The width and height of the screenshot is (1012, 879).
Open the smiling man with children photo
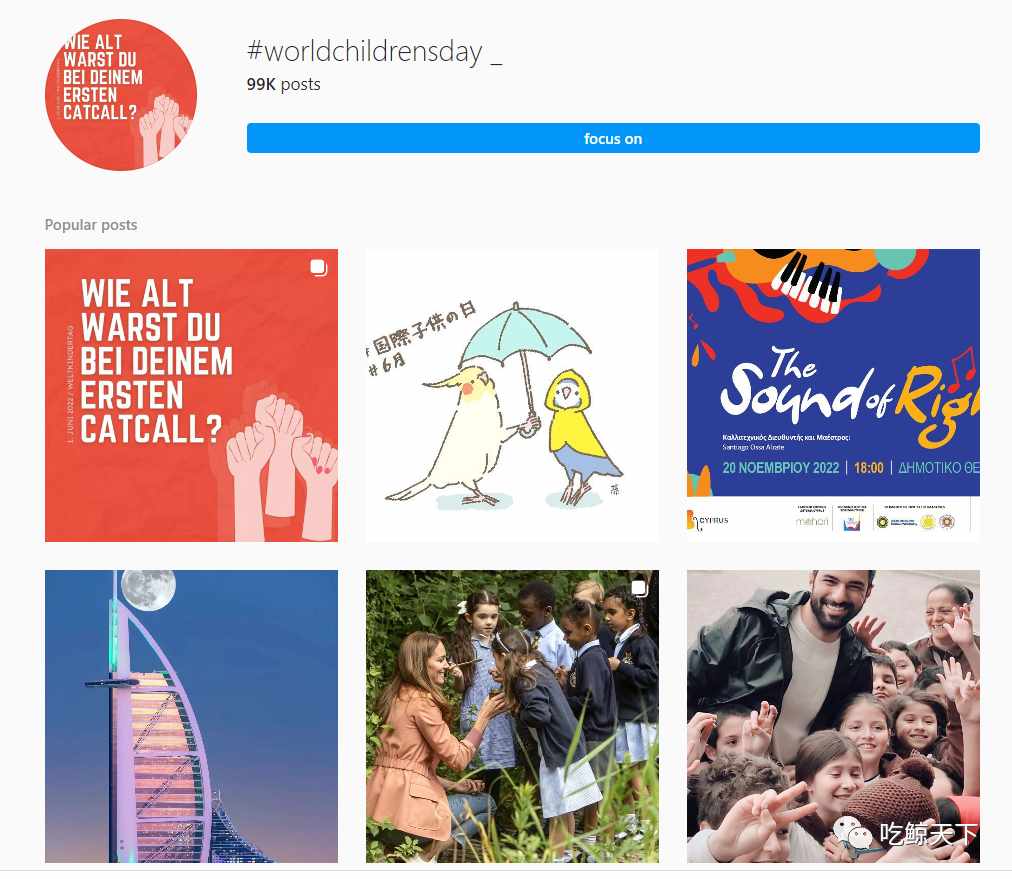pos(833,716)
